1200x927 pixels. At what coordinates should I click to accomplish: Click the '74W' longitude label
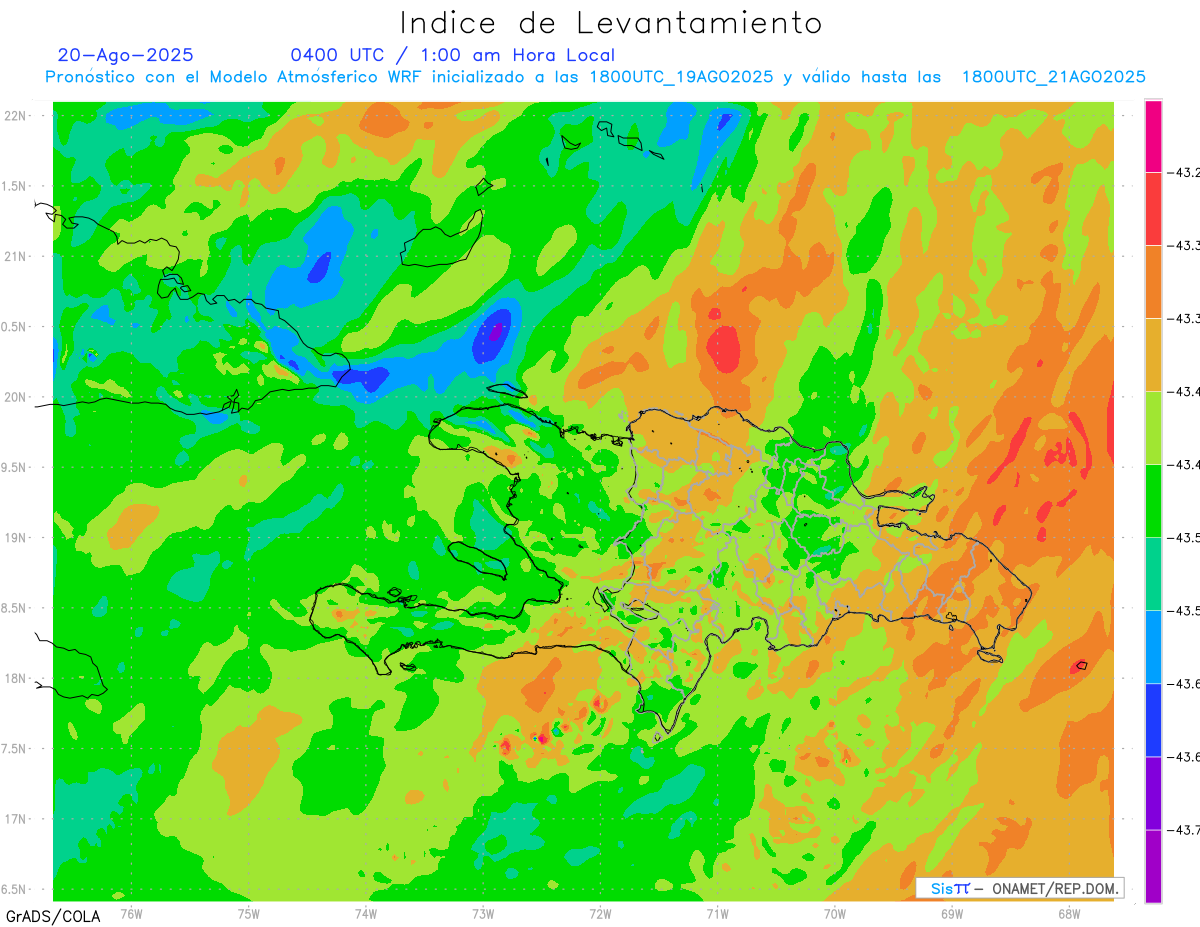[x=365, y=914]
